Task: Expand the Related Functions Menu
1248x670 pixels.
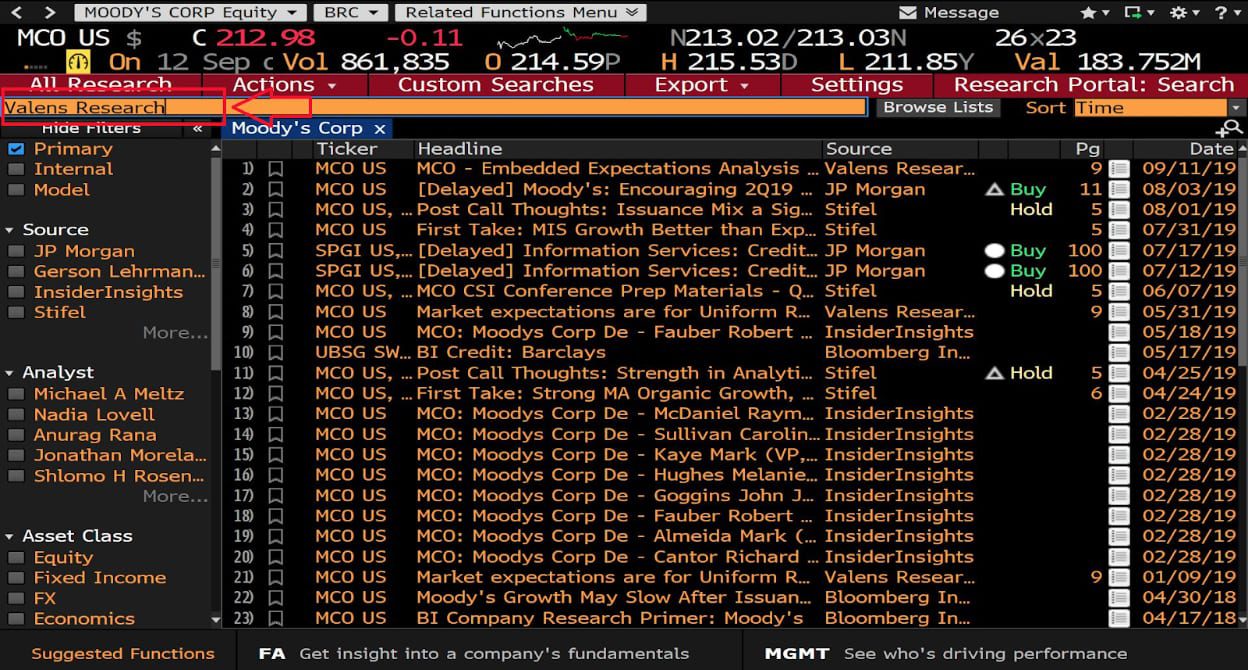Action: pos(520,13)
